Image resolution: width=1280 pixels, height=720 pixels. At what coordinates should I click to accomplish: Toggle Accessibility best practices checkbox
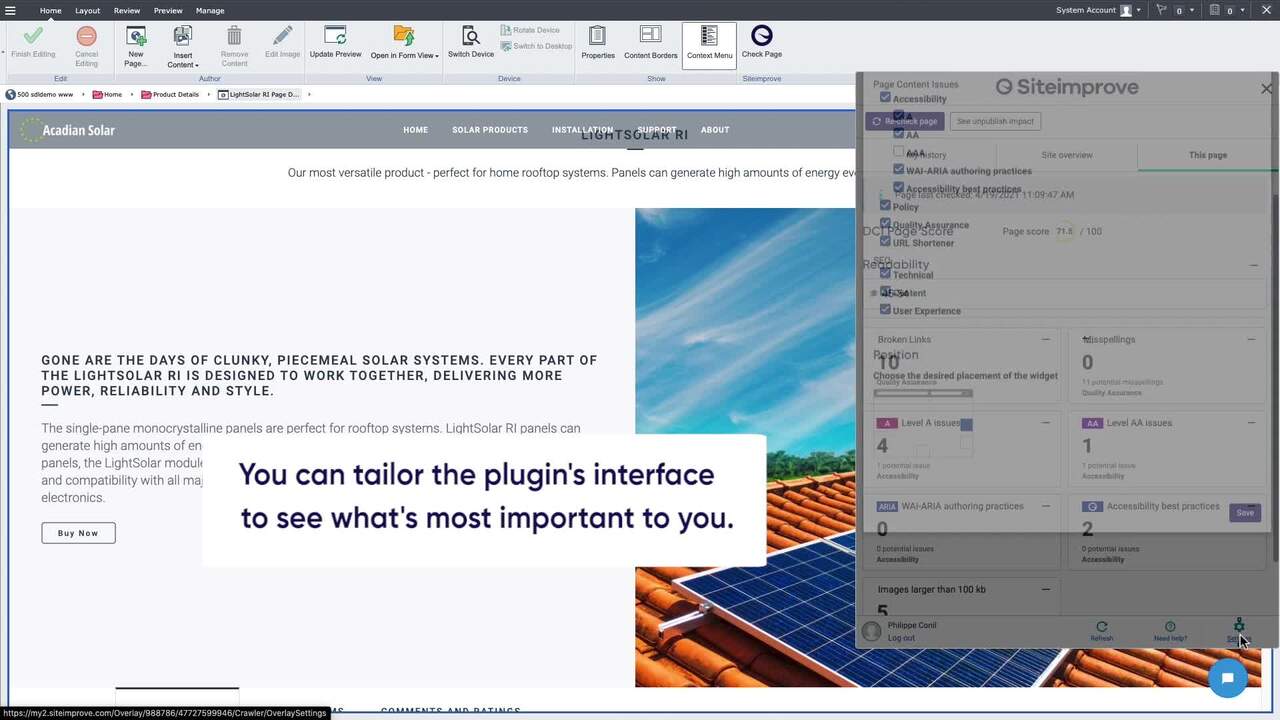[x=898, y=188]
